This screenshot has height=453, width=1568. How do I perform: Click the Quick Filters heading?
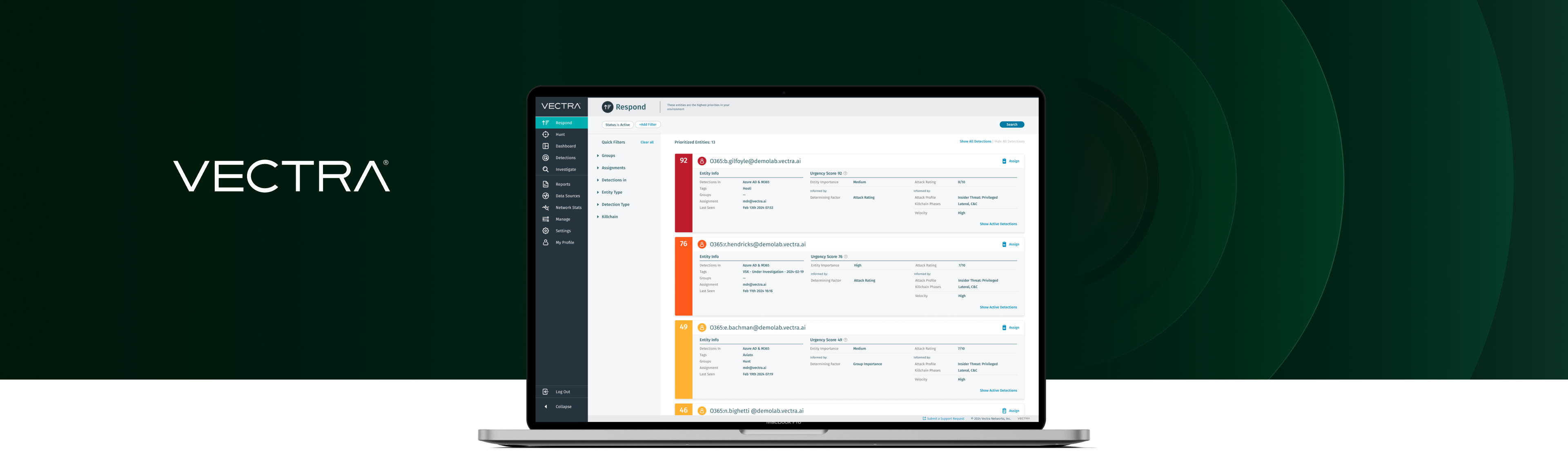tap(613, 142)
